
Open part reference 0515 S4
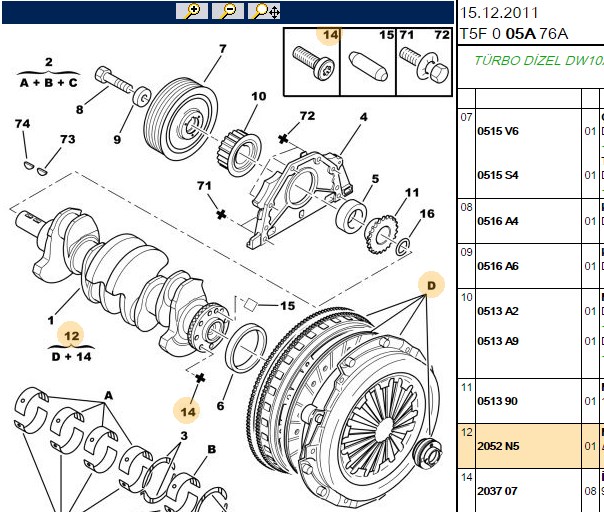pos(498,175)
